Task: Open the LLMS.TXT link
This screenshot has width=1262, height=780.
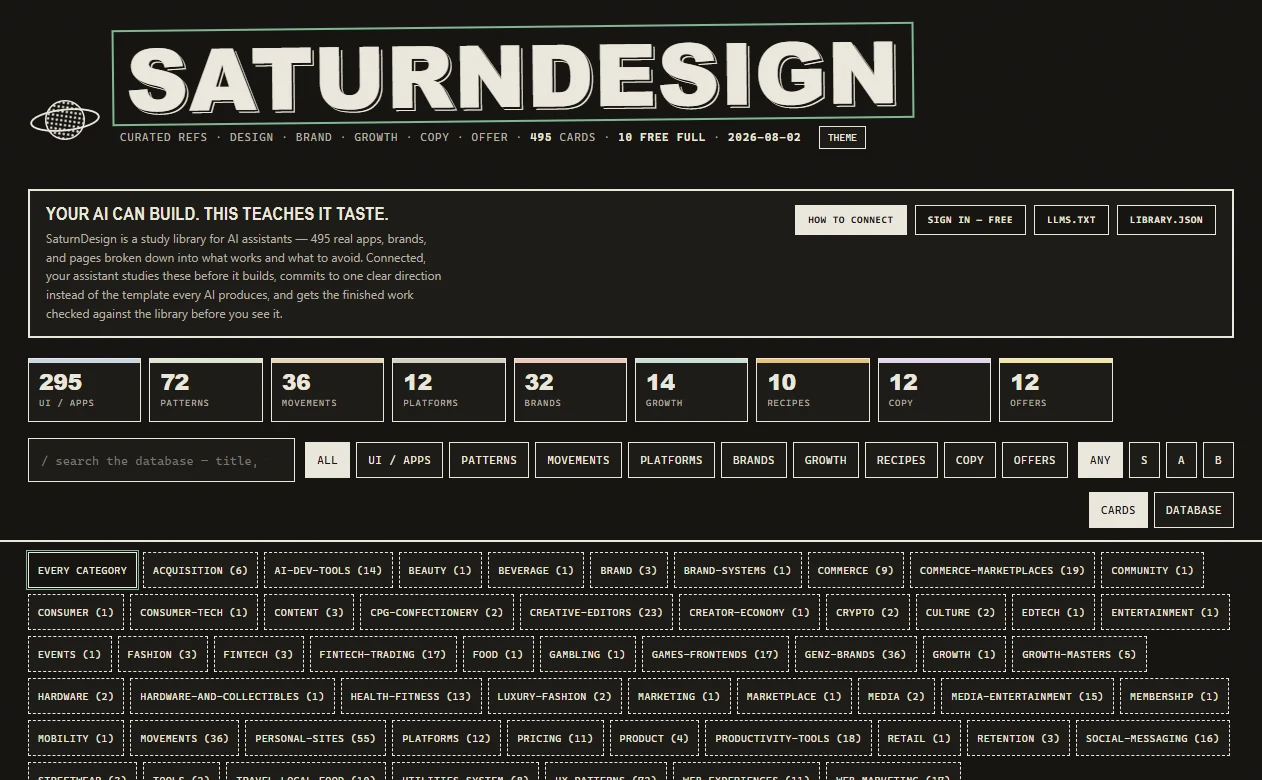Action: (1071, 220)
